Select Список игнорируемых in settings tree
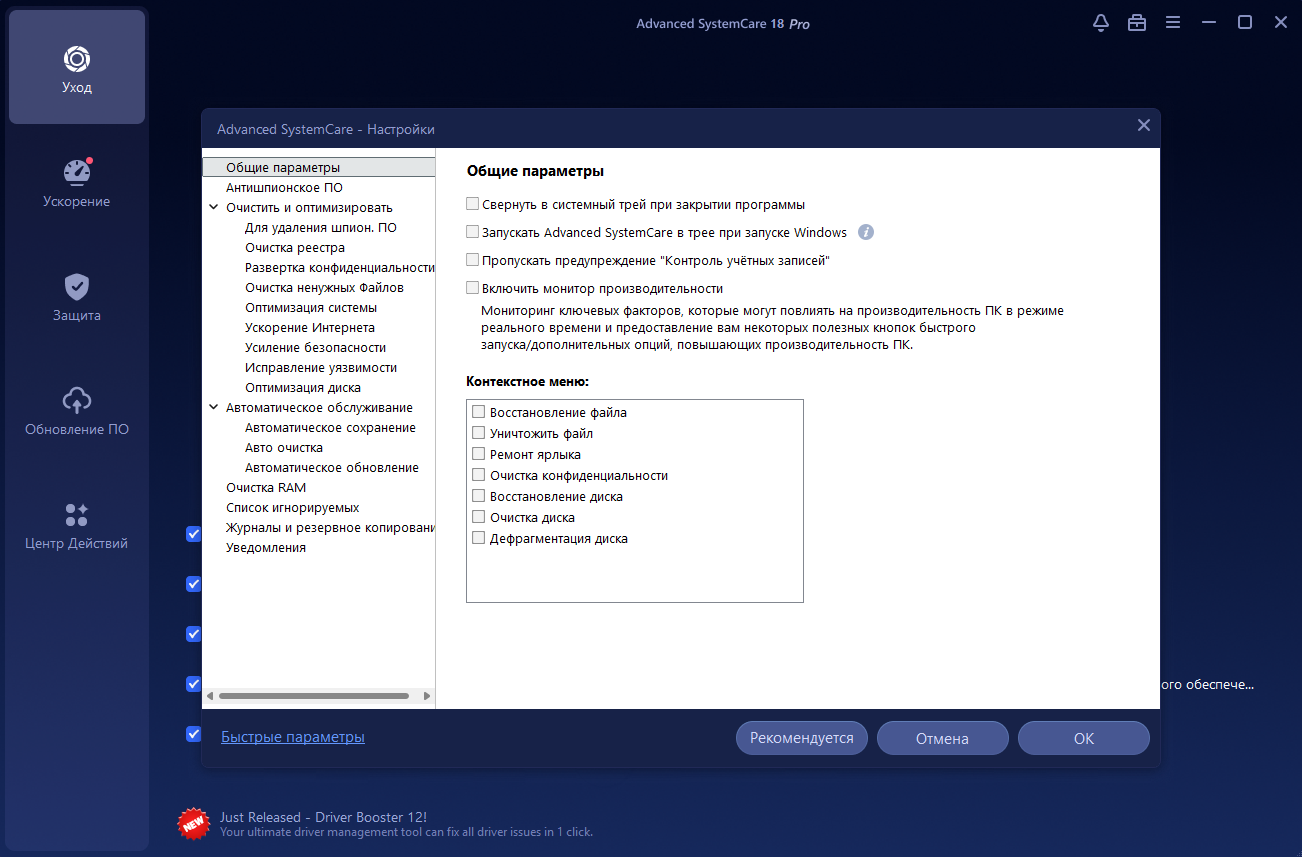Image resolution: width=1302 pixels, height=857 pixels. click(292, 508)
